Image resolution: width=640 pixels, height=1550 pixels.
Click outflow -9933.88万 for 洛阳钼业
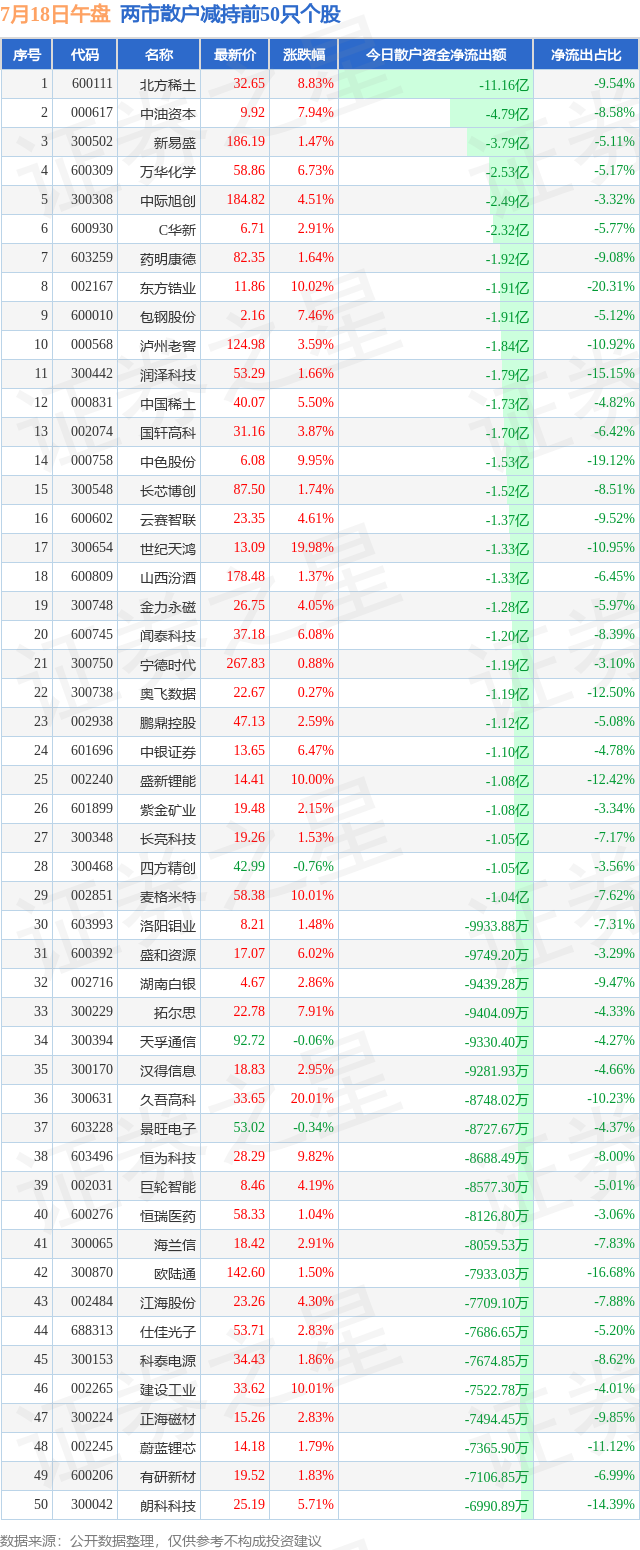click(497, 926)
